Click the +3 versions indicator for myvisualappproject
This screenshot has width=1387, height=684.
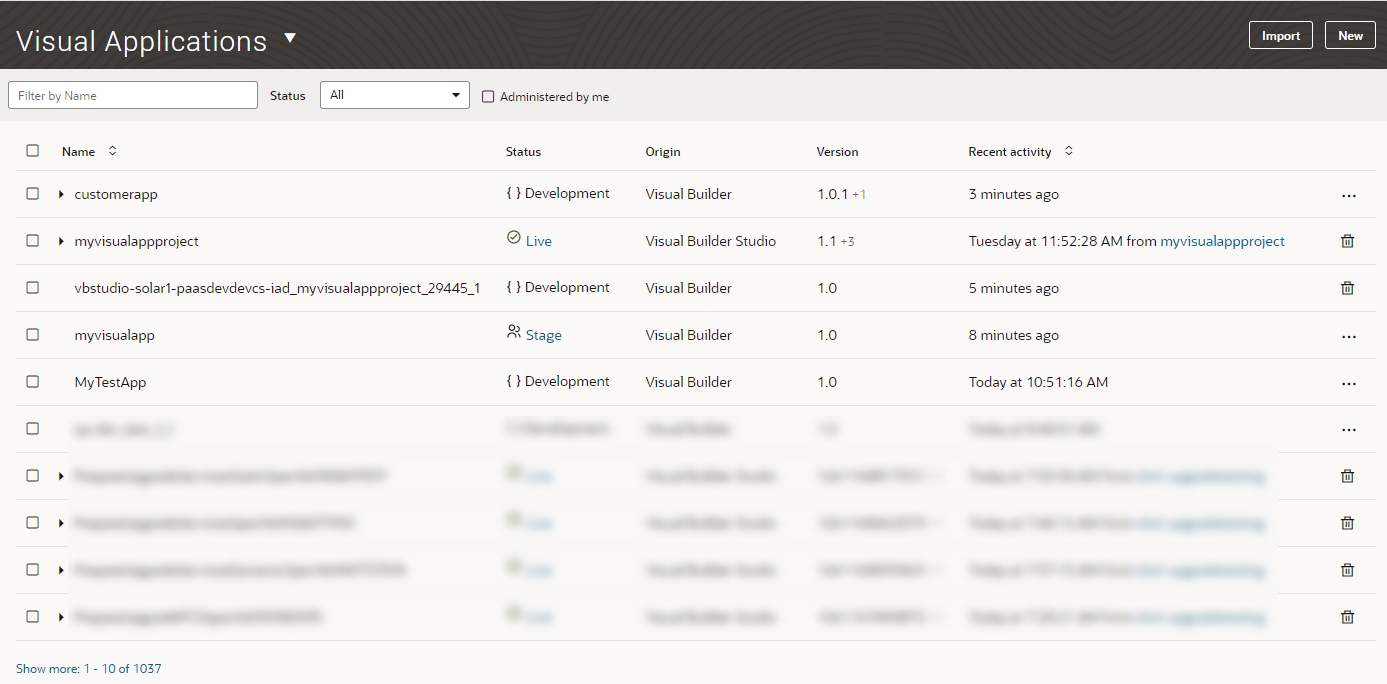847,242
